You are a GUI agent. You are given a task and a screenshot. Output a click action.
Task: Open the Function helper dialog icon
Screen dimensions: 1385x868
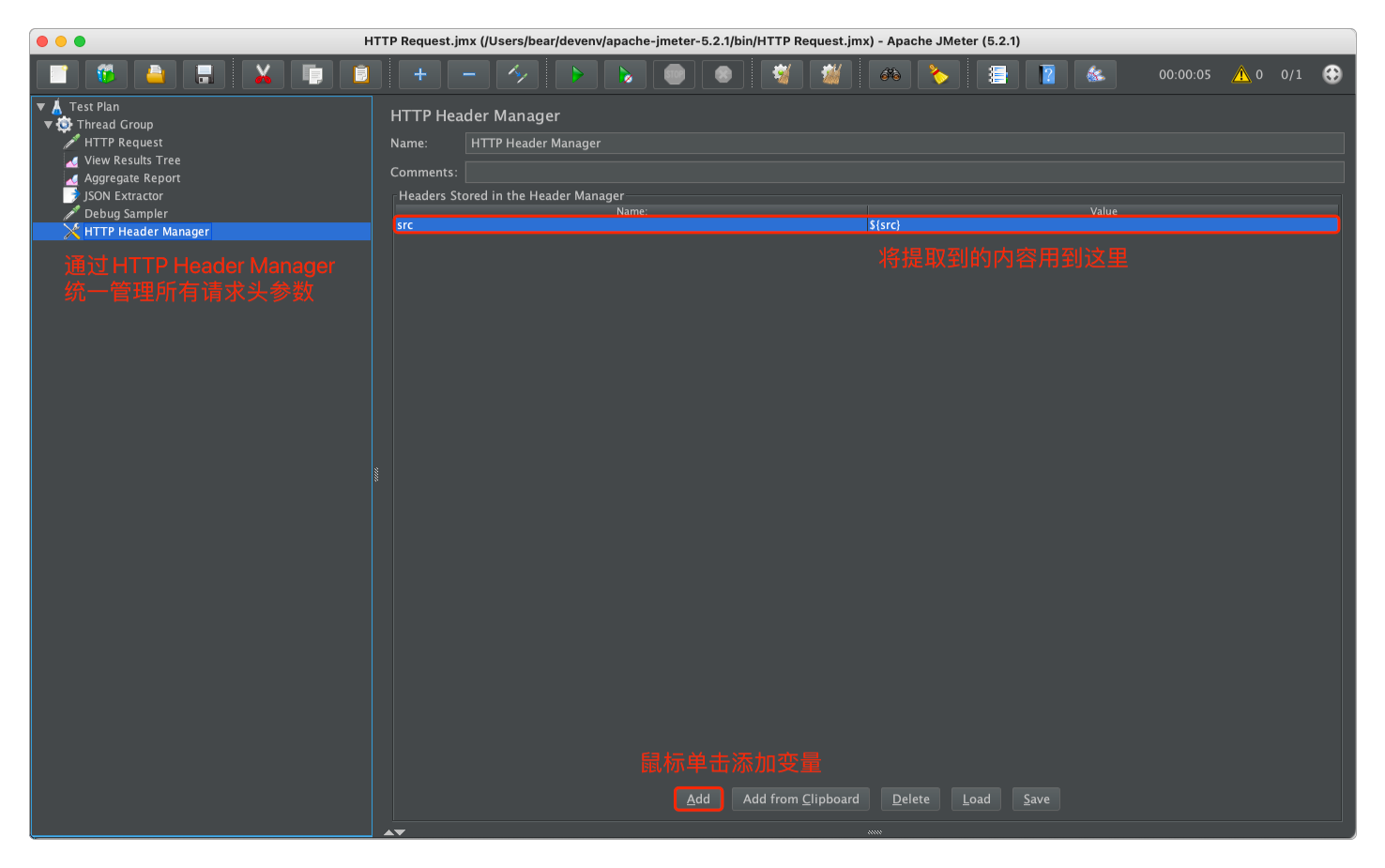coord(998,74)
